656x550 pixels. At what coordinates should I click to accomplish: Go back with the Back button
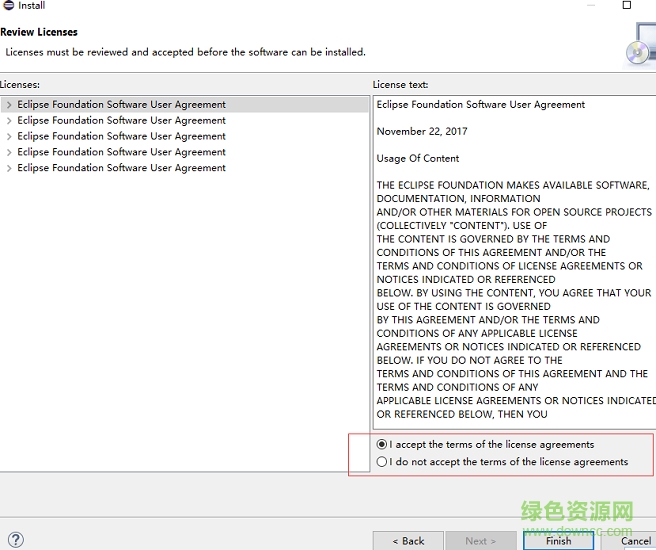point(408,541)
